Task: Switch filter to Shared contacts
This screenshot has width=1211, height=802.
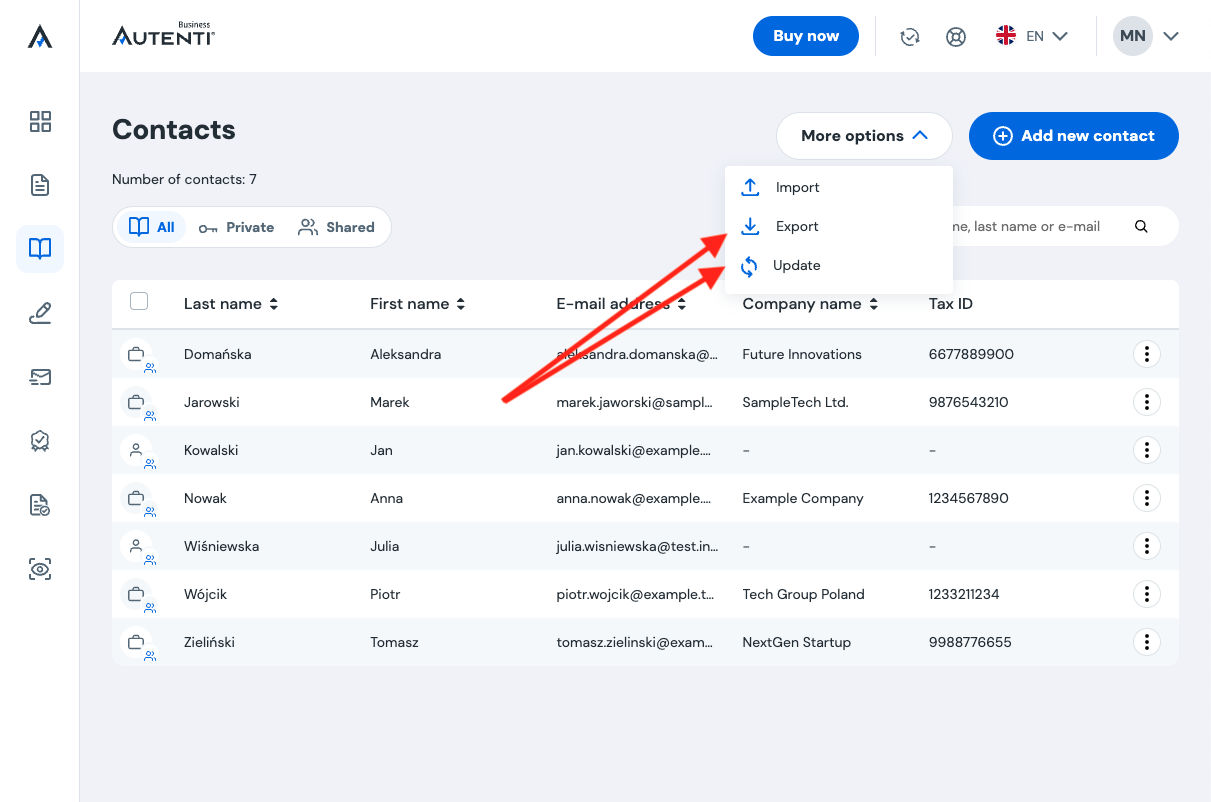Action: [337, 227]
